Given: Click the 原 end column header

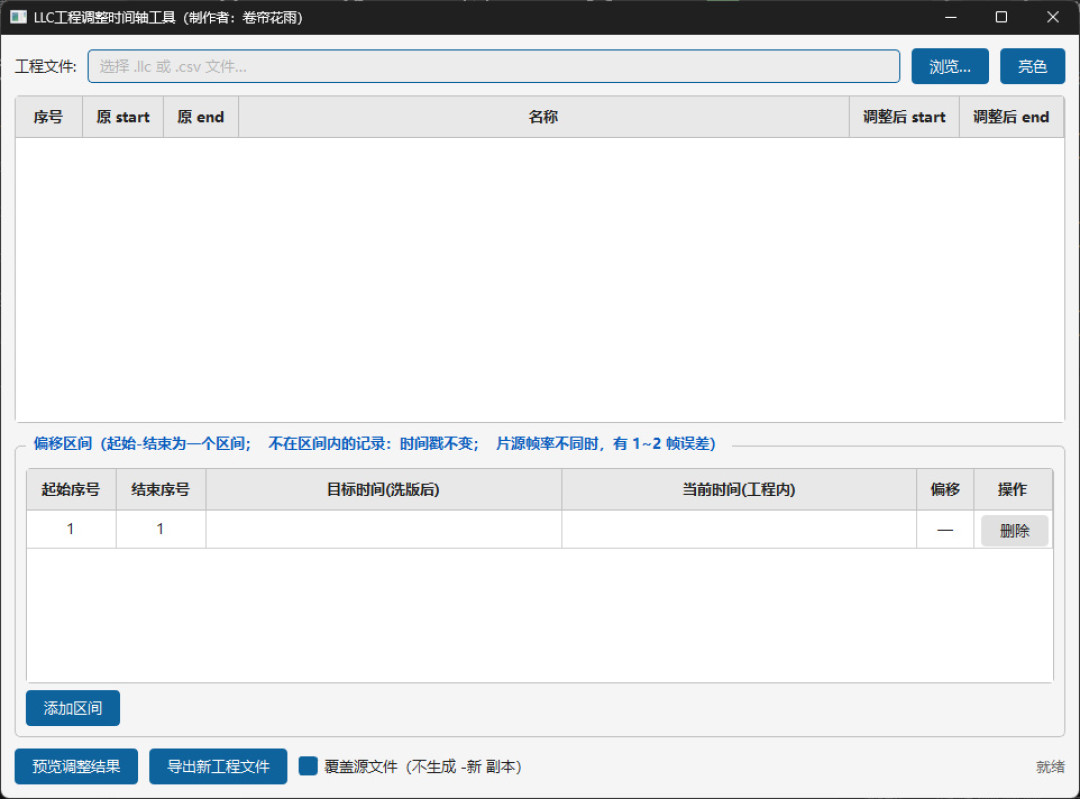Looking at the screenshot, I should click(201, 117).
